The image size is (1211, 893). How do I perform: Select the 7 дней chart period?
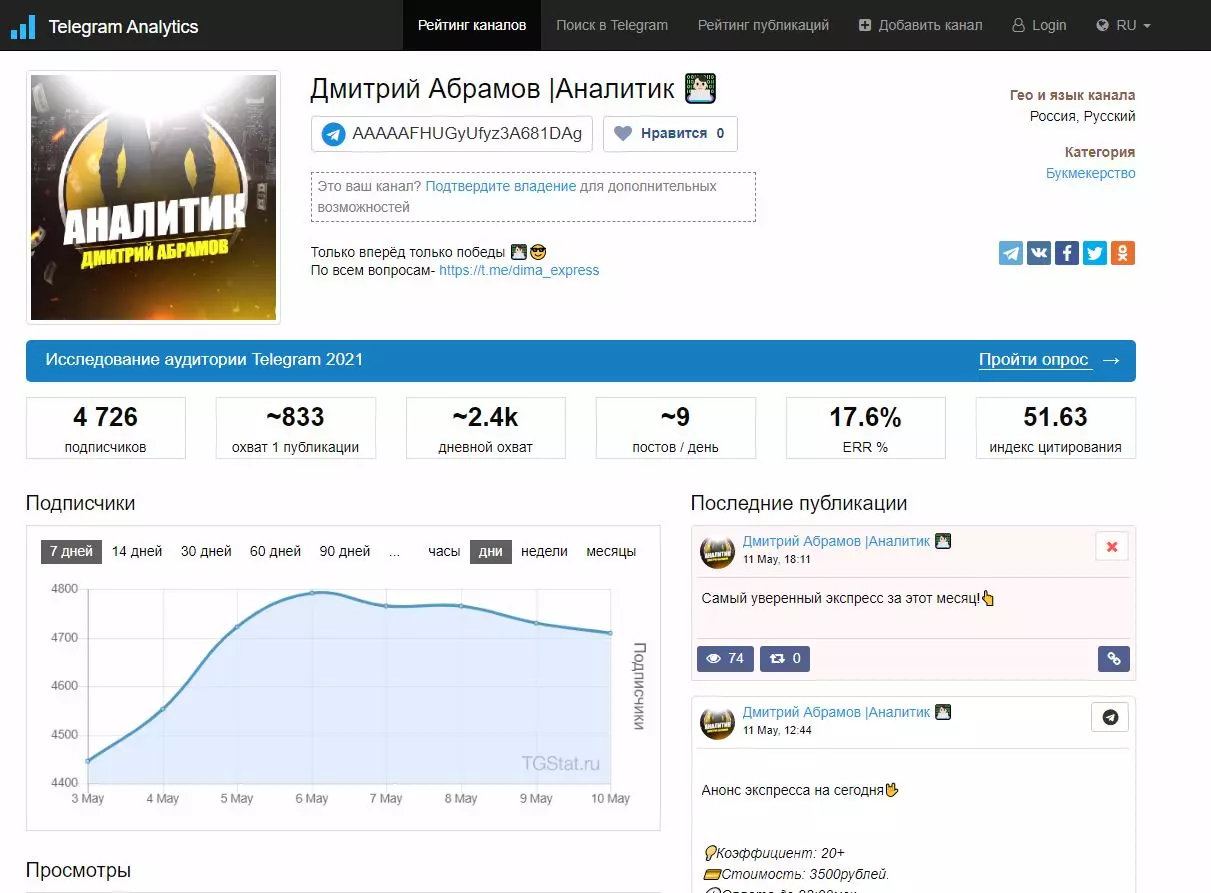[71, 551]
